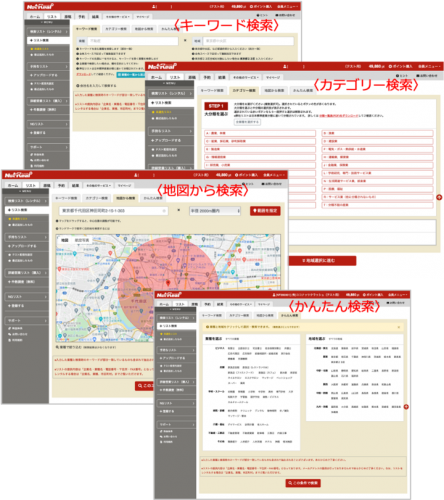Go to リスト tab in map window
The image size is (444, 500).
31,185
